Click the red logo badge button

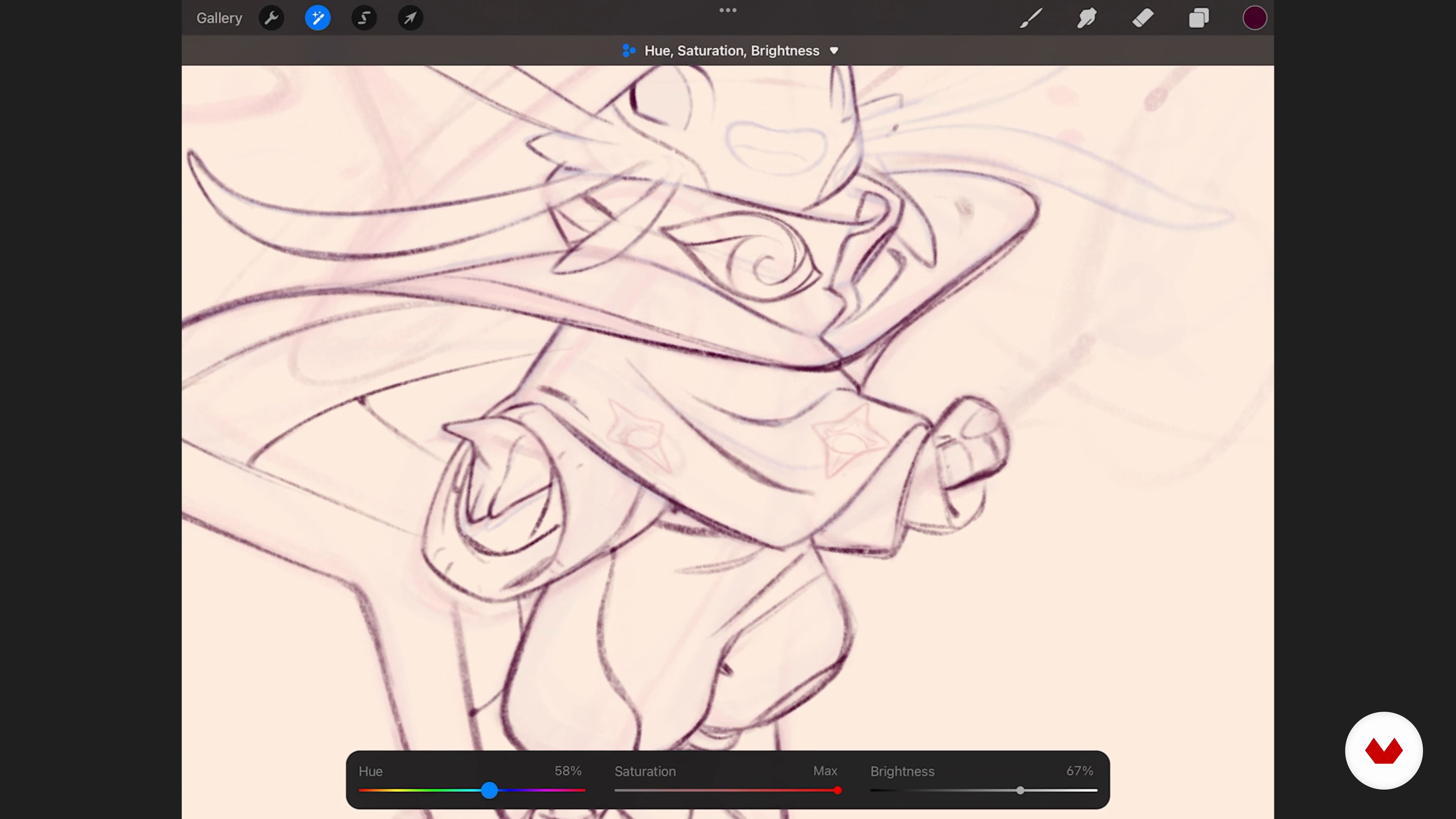point(1384,751)
